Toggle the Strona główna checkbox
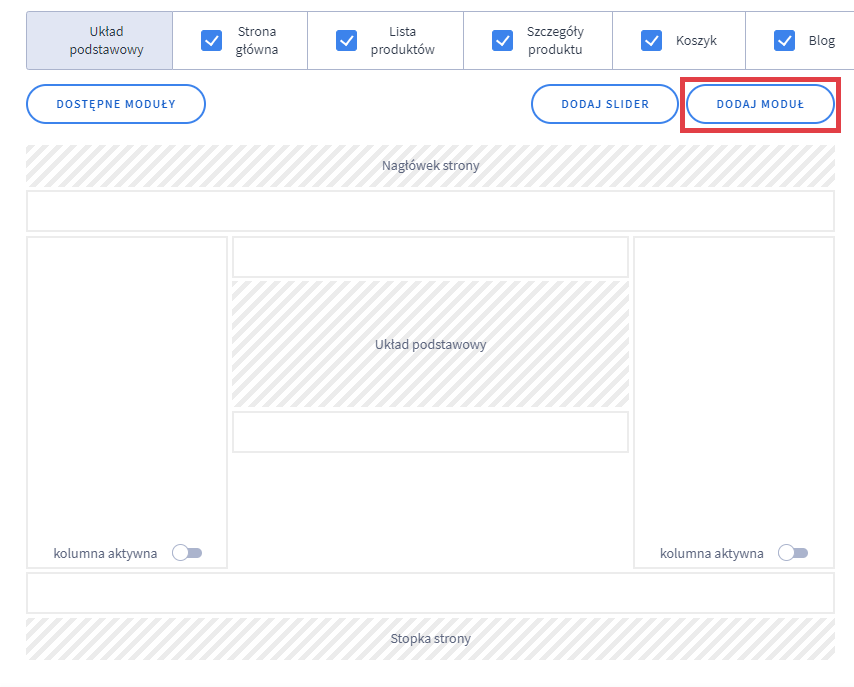 pos(211,40)
